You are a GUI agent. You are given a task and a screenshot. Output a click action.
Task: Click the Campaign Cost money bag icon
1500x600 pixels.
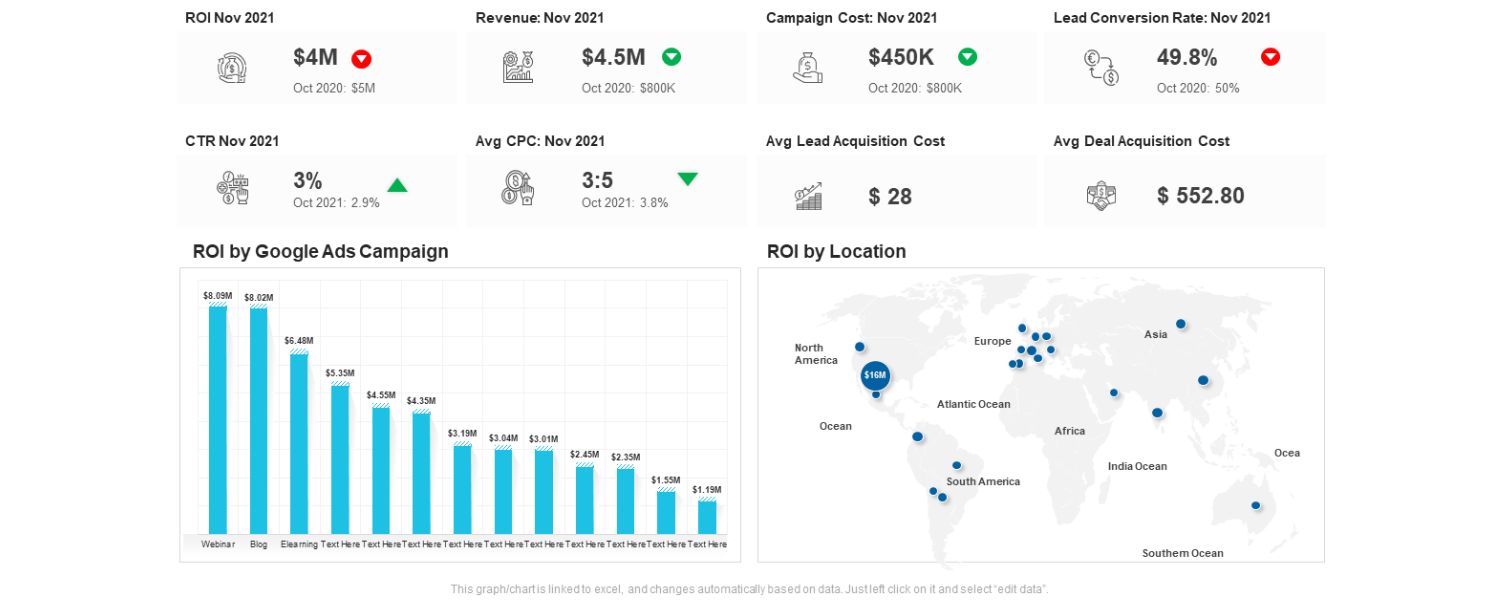(x=806, y=67)
